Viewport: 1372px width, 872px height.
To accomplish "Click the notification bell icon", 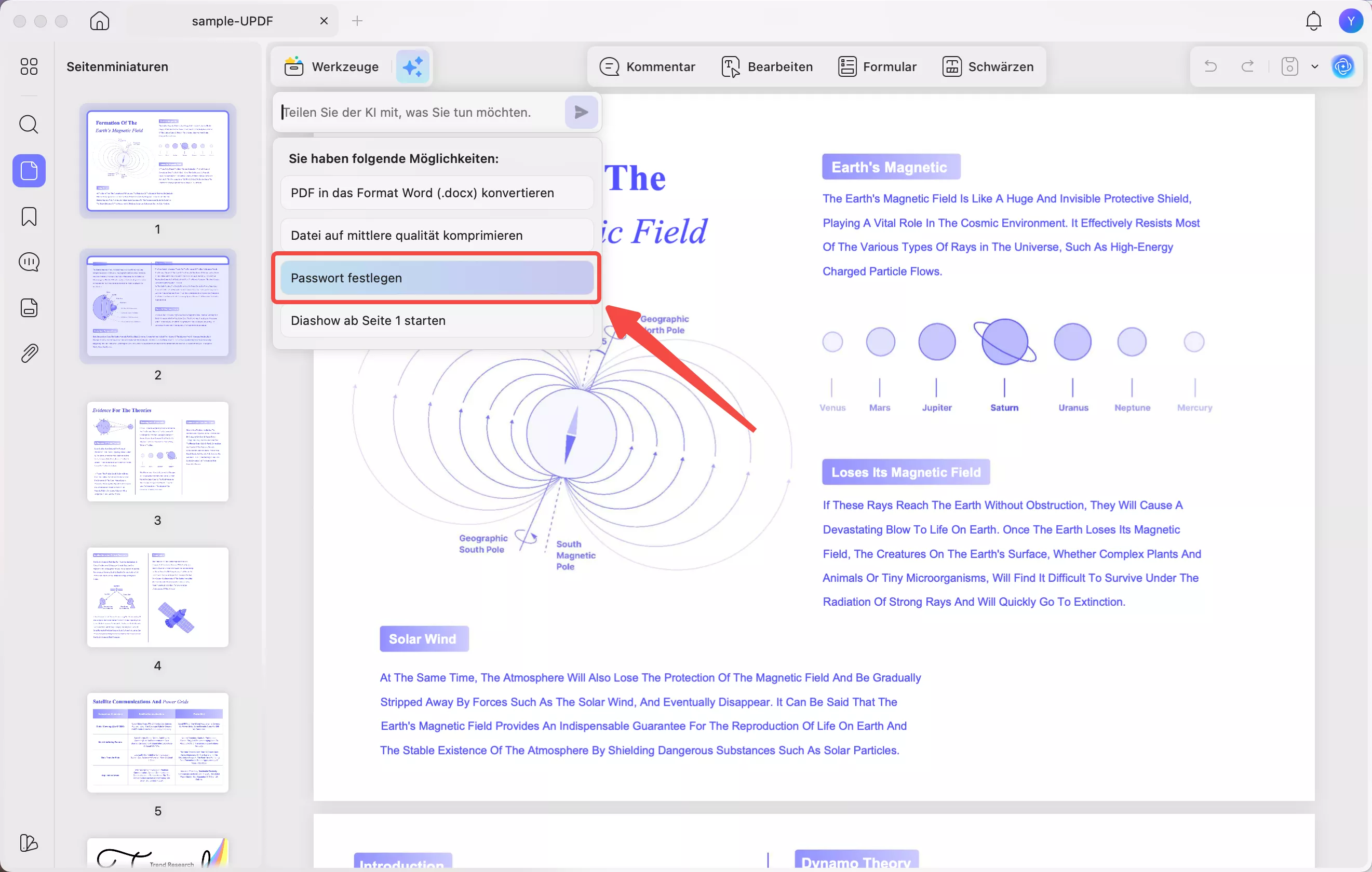I will (1313, 21).
